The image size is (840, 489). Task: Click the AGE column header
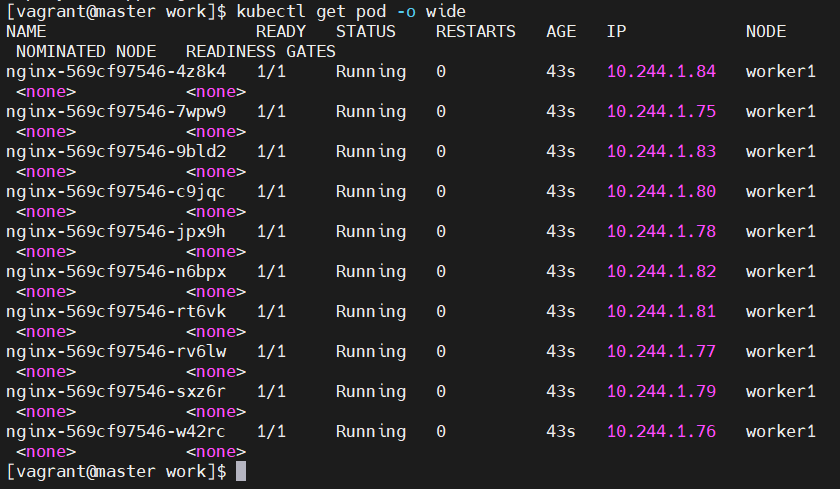(561, 32)
